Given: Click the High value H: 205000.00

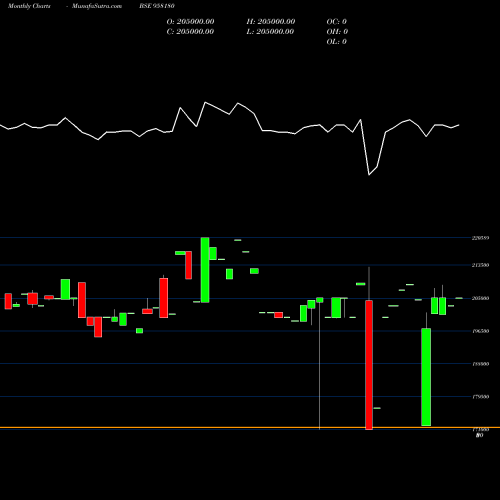Looking at the screenshot, I should [x=271, y=21].
